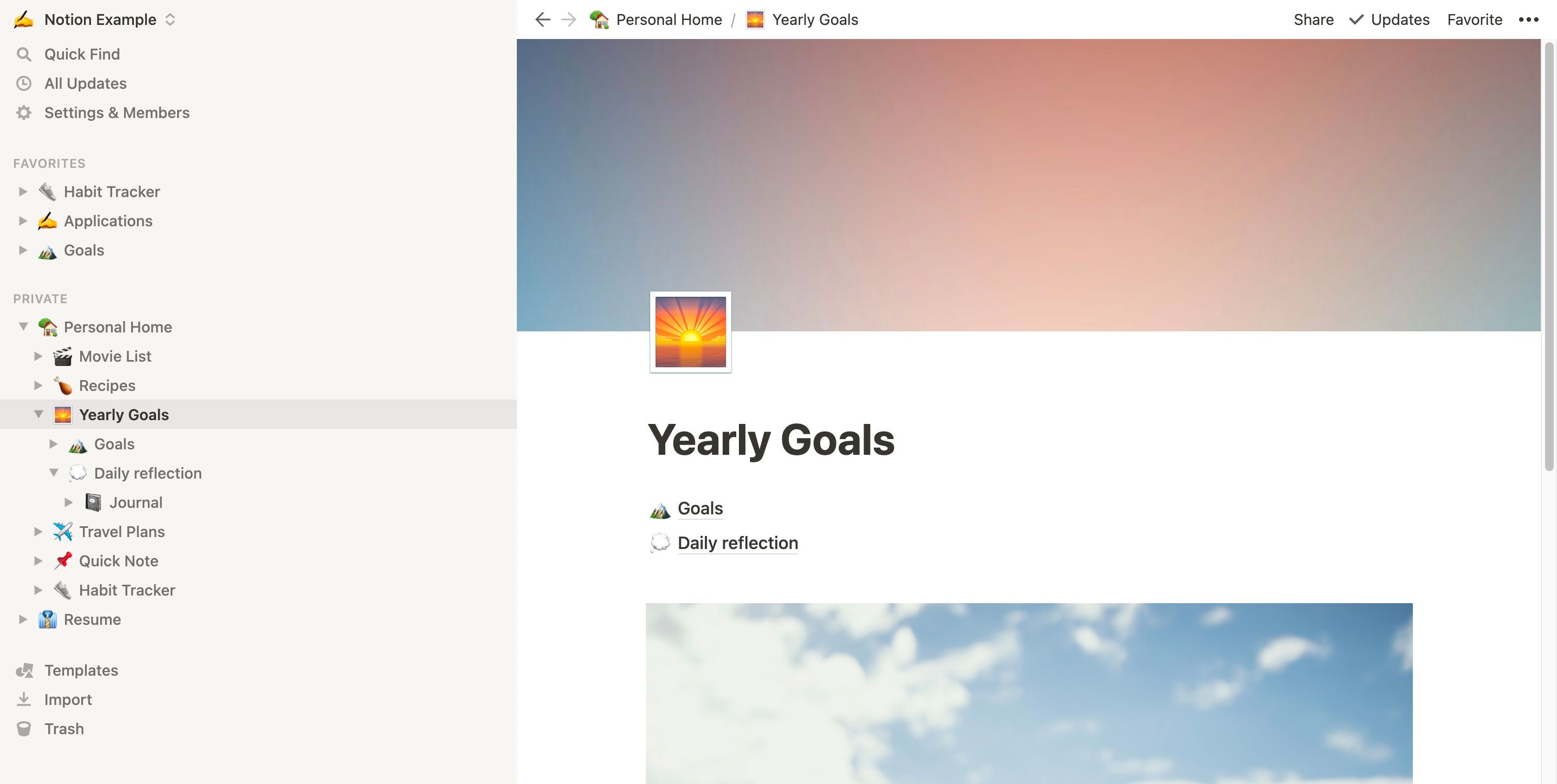1557x784 pixels.
Task: Click the Goals link on Yearly Goals page
Action: coord(700,508)
